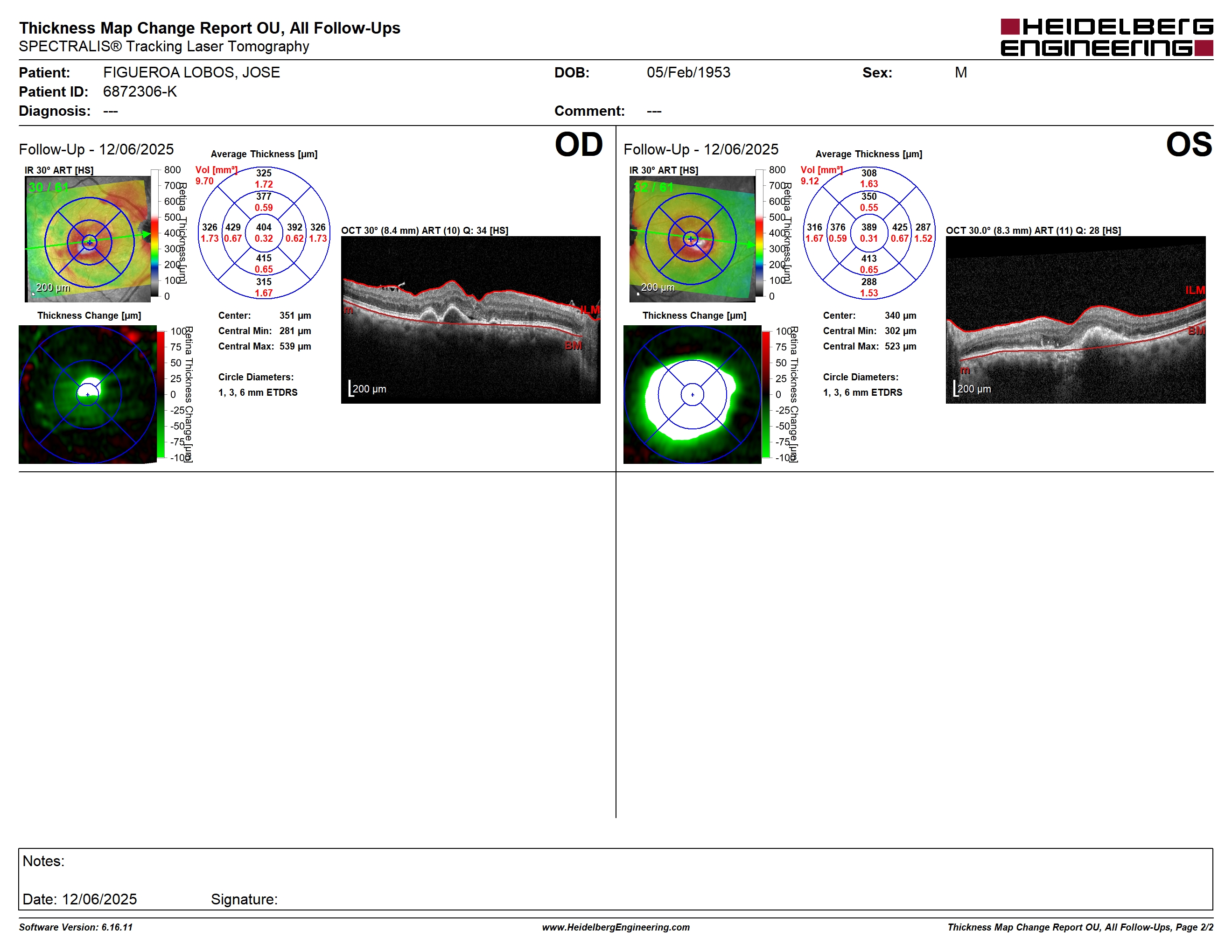
Task: Select OD outer inferior value 315
Action: [x=264, y=282]
